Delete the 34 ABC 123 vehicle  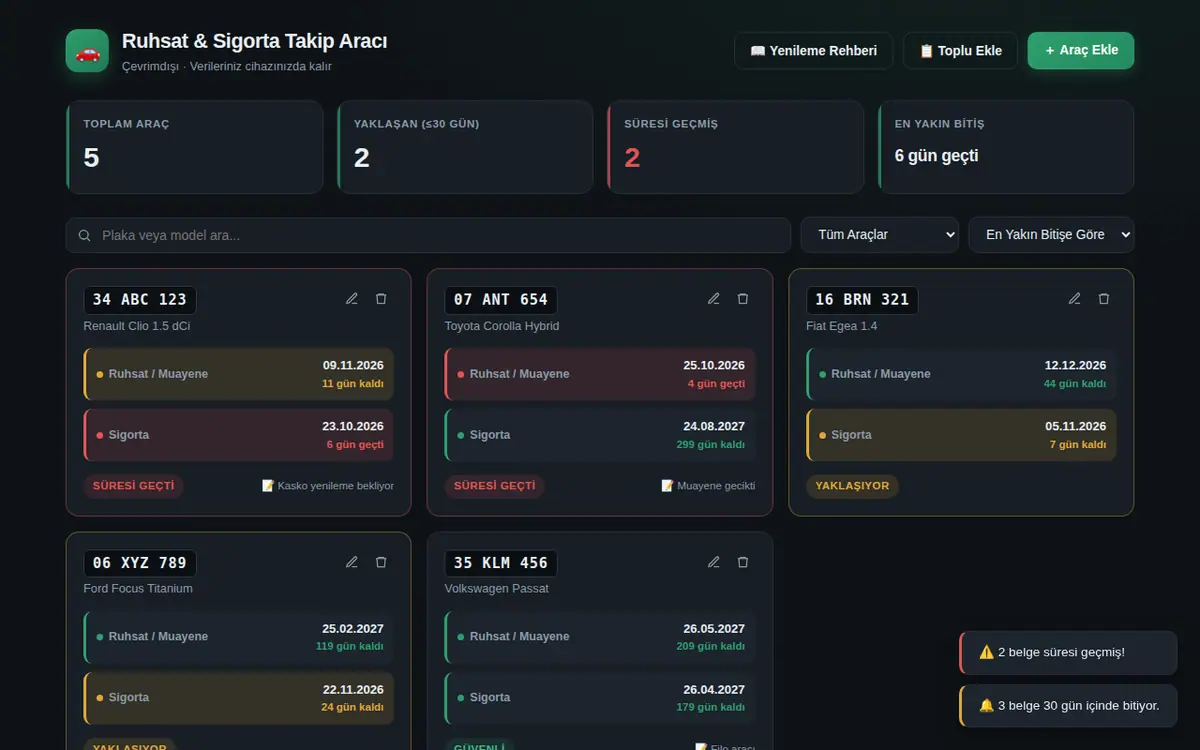coord(381,299)
